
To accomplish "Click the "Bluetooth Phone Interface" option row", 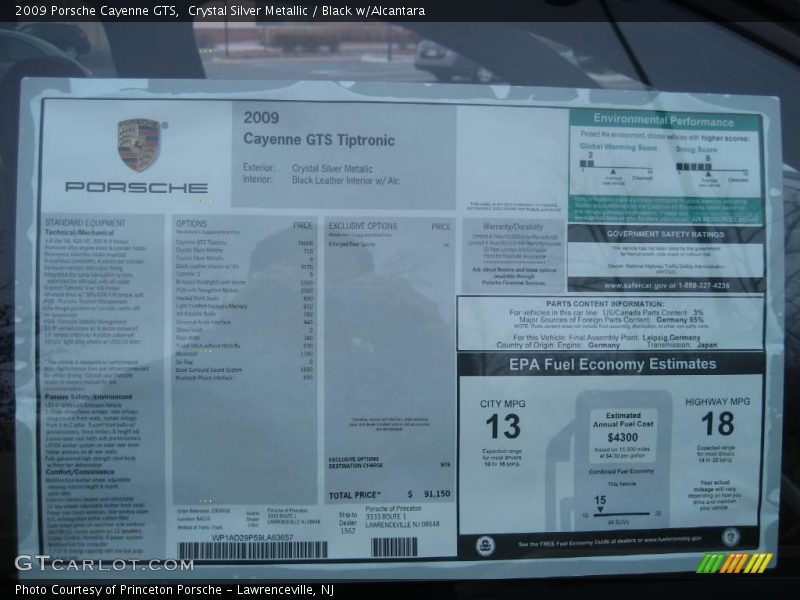I will tap(244, 378).
